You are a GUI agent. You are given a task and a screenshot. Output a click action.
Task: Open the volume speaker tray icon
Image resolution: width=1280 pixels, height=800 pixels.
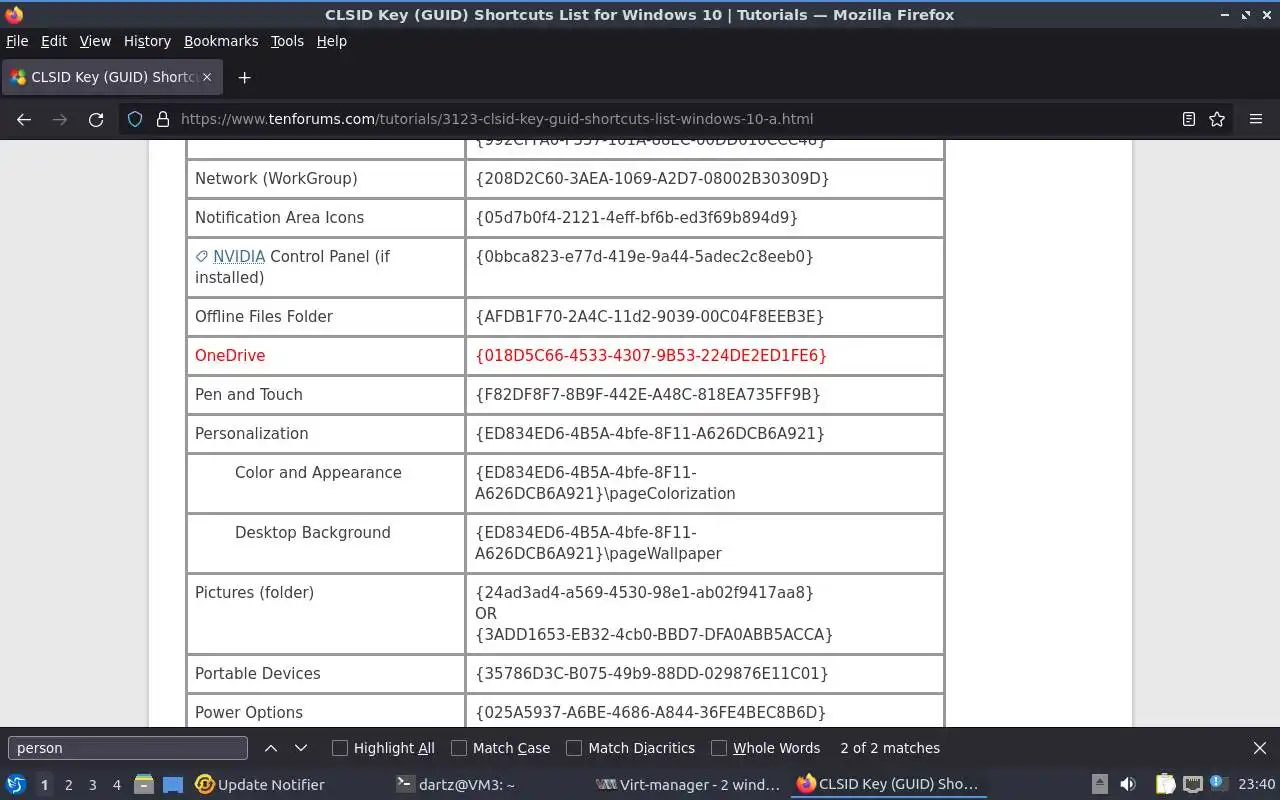coord(1128,785)
